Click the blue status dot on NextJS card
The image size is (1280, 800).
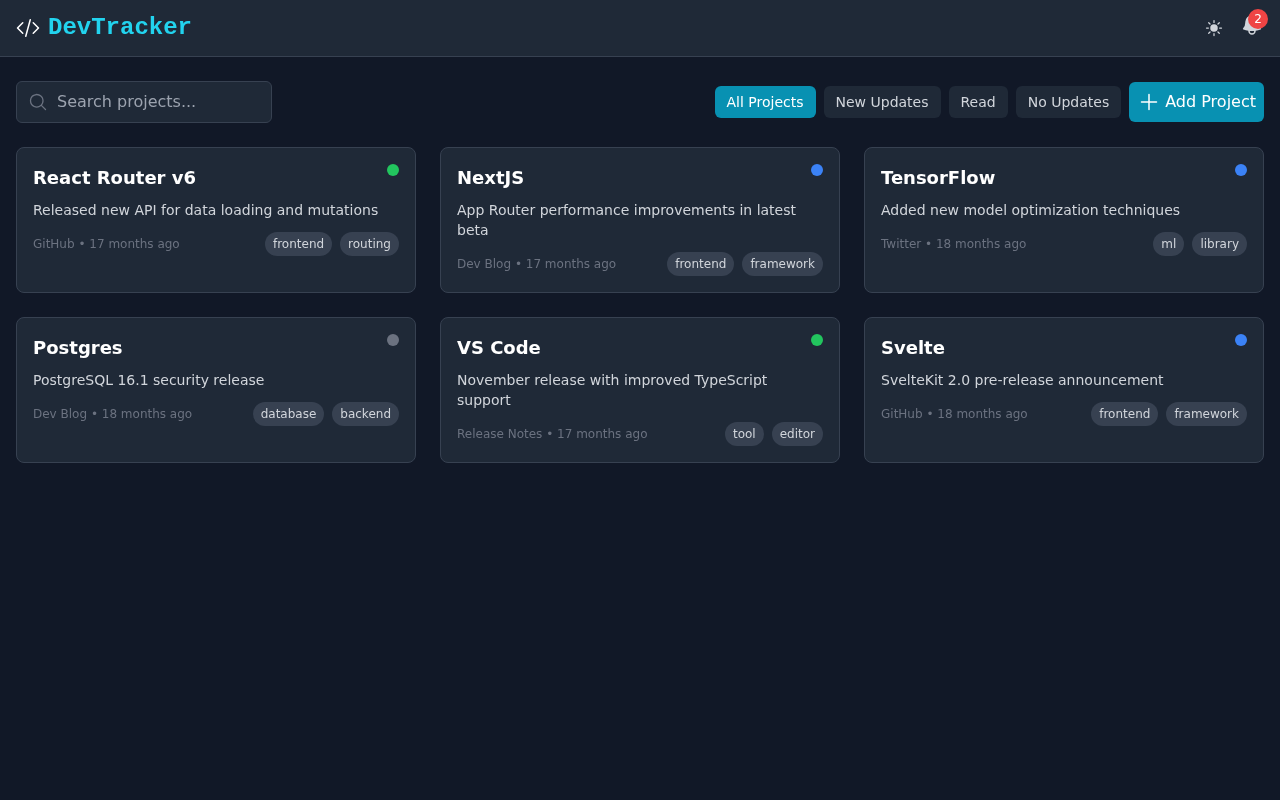(817, 170)
